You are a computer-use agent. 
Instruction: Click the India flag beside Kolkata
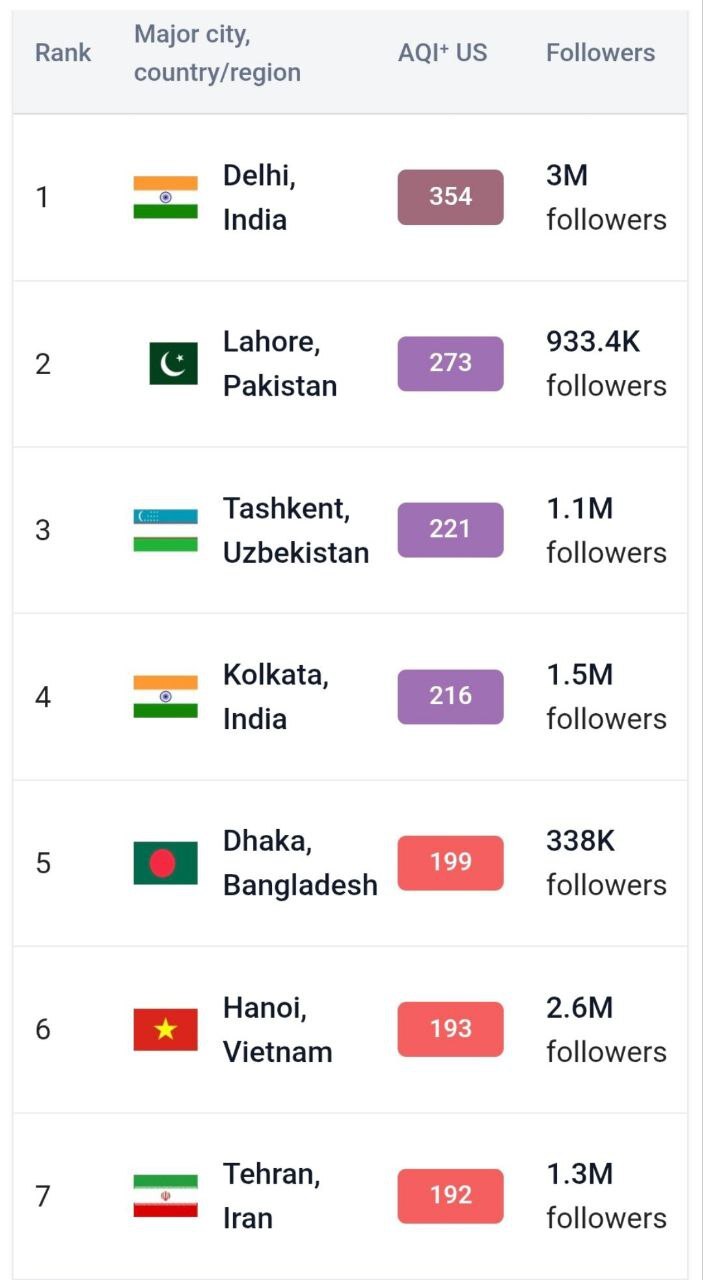[166, 697]
